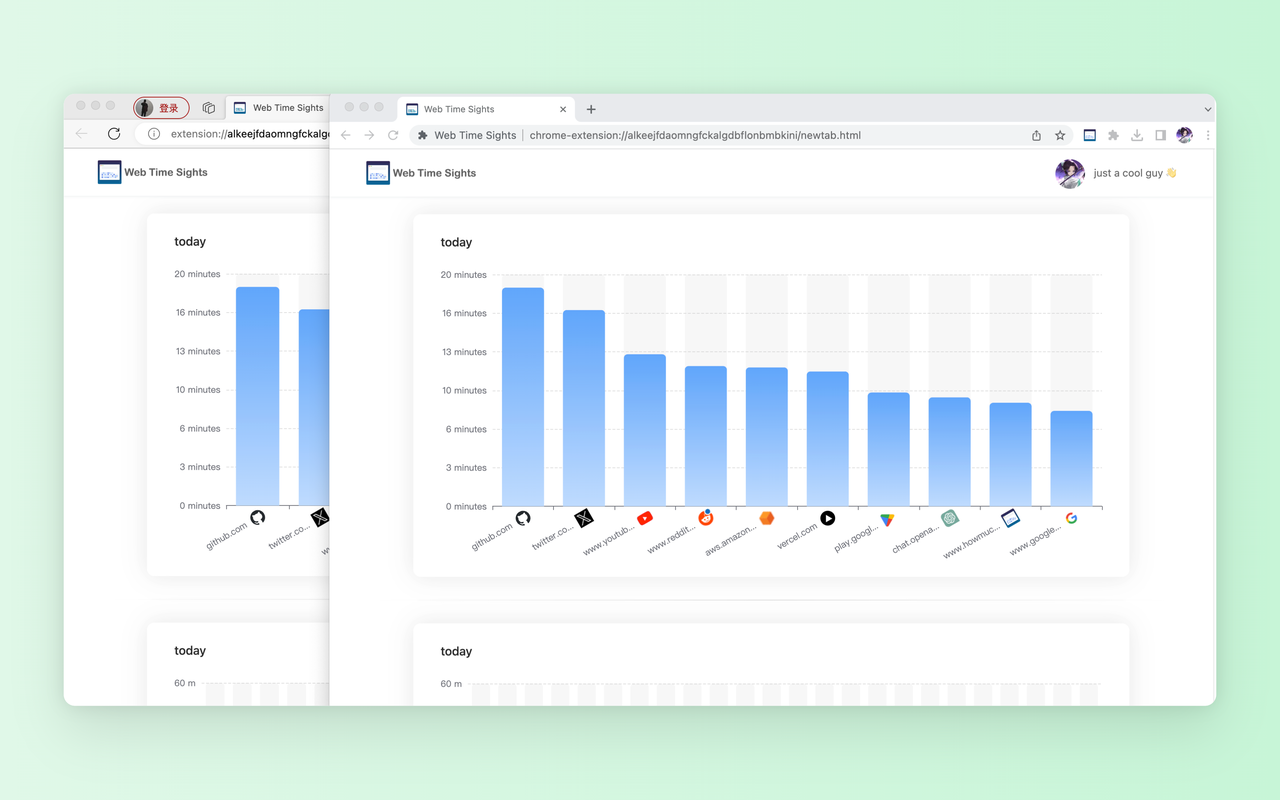Viewport: 1280px width, 800px height.
Task: Click the vercel.com favicon under the chart
Action: (x=828, y=518)
